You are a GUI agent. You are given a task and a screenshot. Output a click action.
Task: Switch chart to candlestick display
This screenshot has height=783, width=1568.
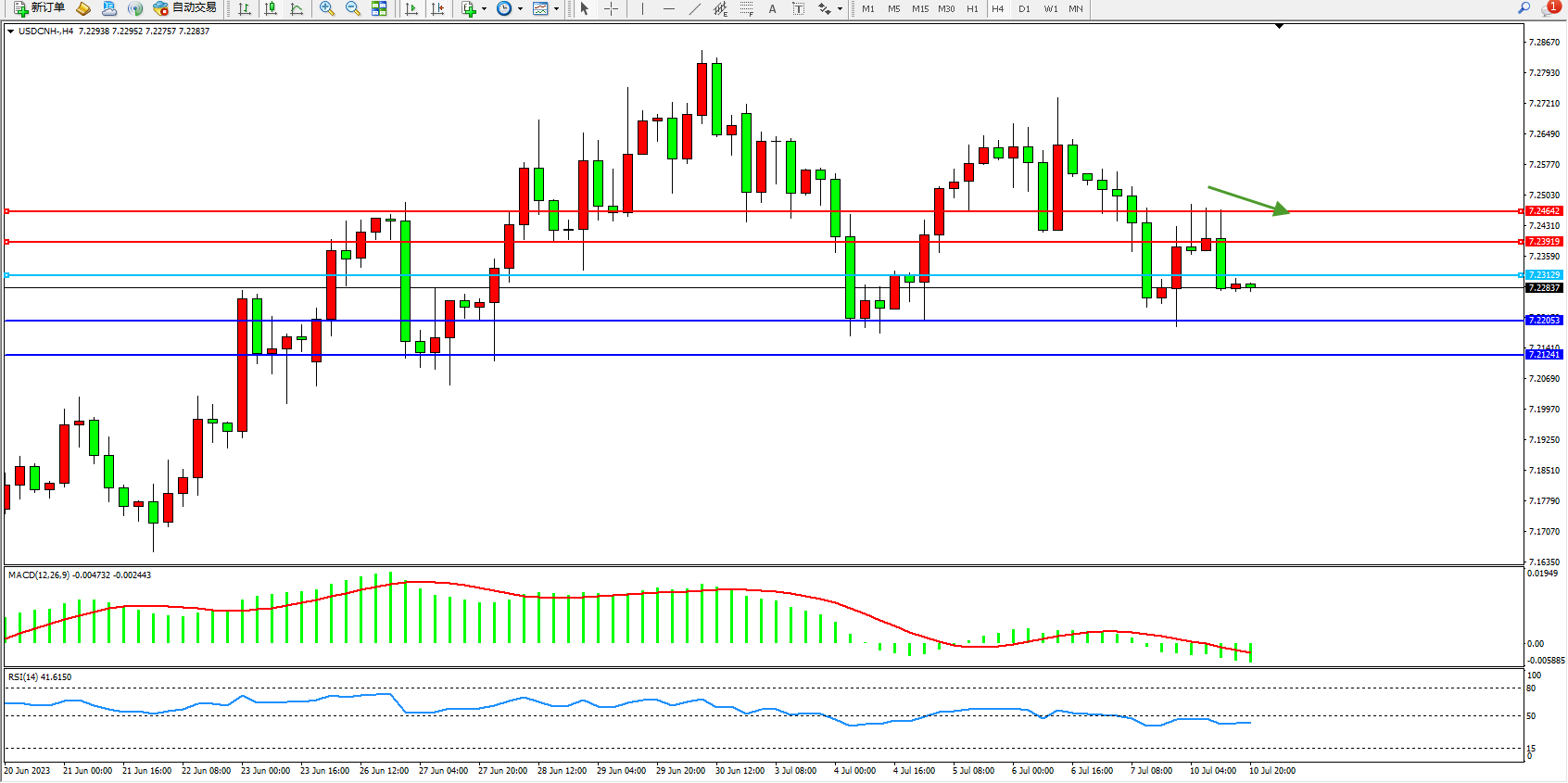point(271,8)
